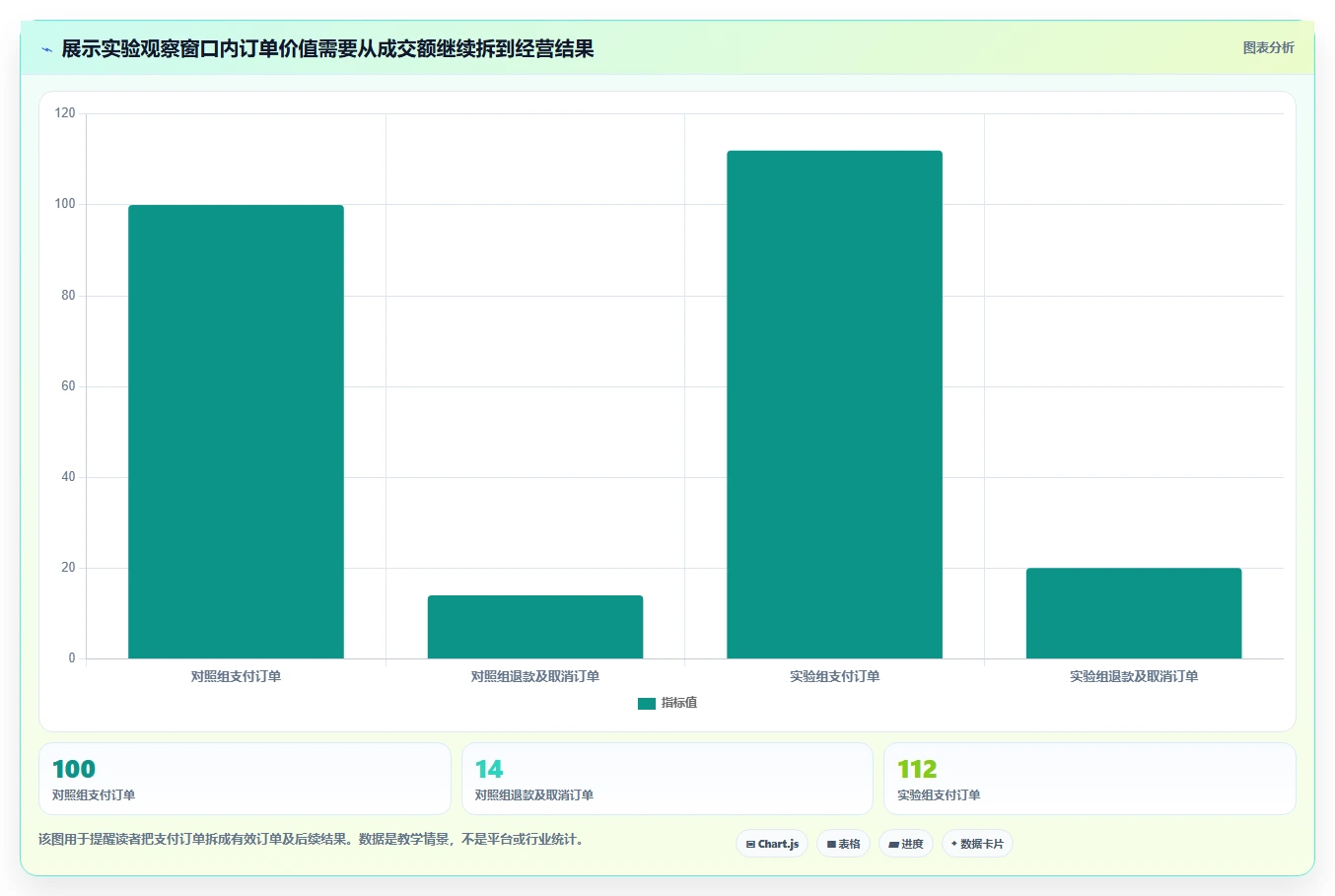Click the 对照组支付订单 caption in the first card

[94, 794]
